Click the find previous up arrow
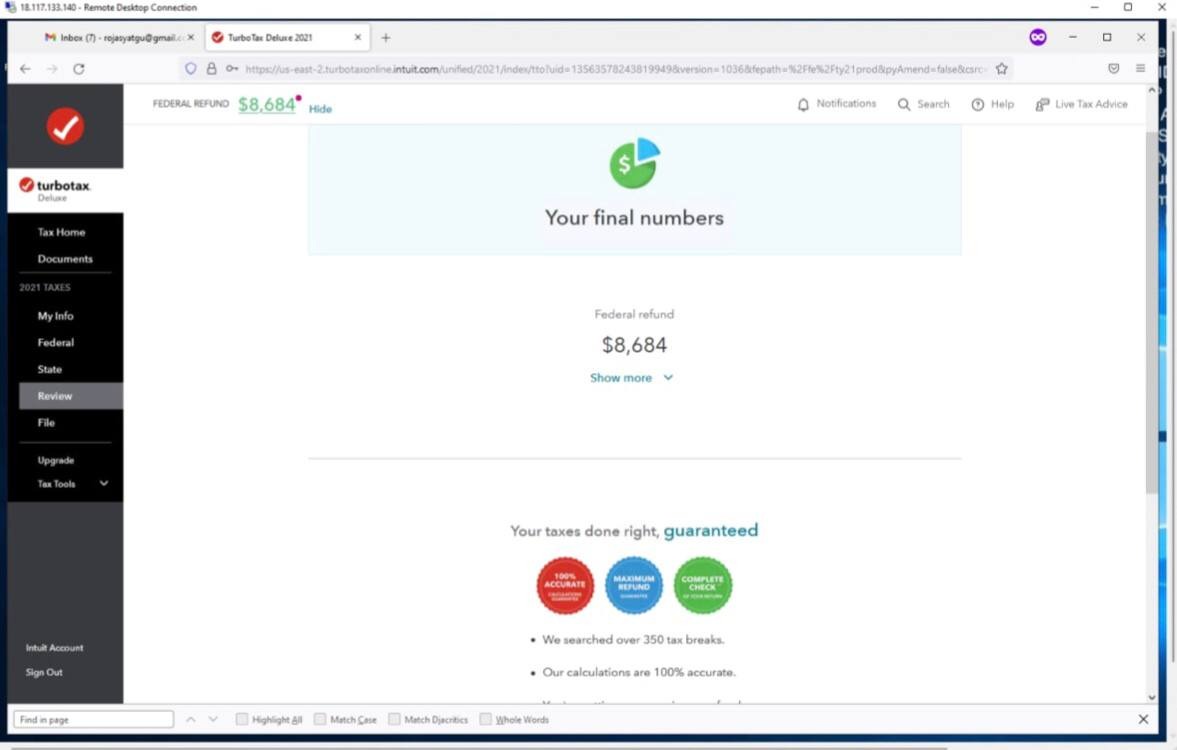This screenshot has width=1177, height=750. [191, 719]
